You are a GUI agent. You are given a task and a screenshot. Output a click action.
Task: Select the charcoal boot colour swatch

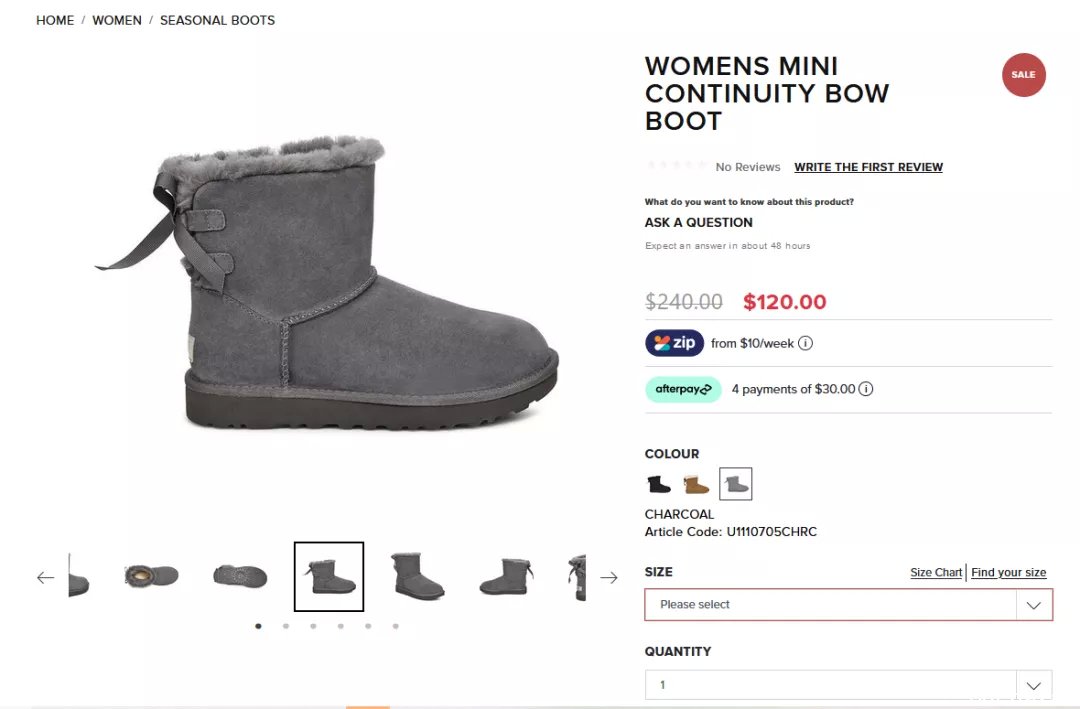(x=736, y=484)
